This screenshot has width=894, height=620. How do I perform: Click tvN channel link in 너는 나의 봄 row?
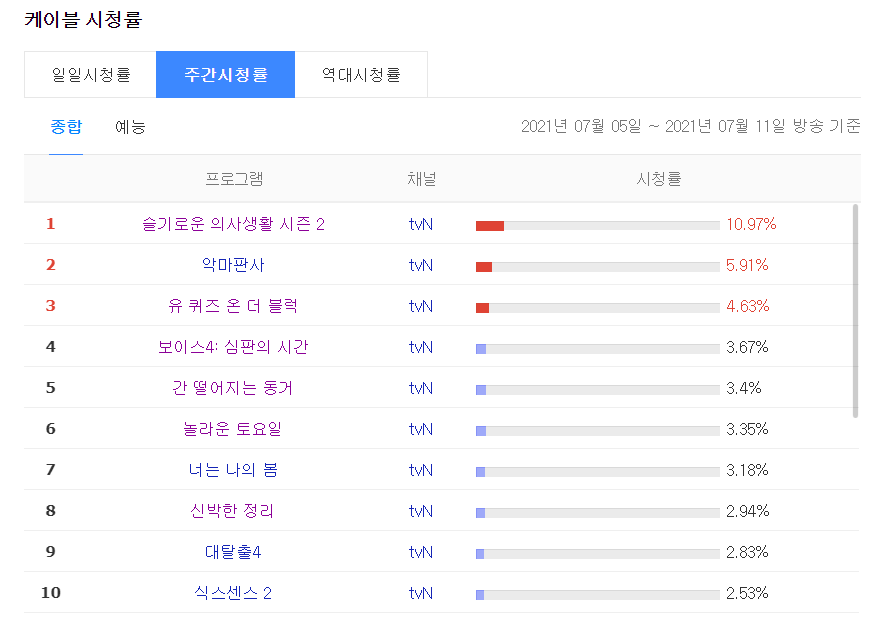[421, 471]
